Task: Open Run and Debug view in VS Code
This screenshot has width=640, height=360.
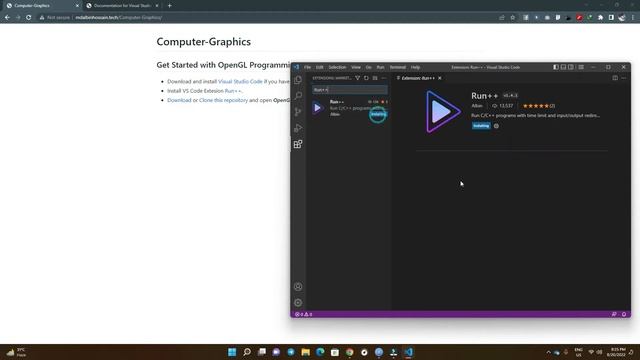Action: (x=298, y=128)
